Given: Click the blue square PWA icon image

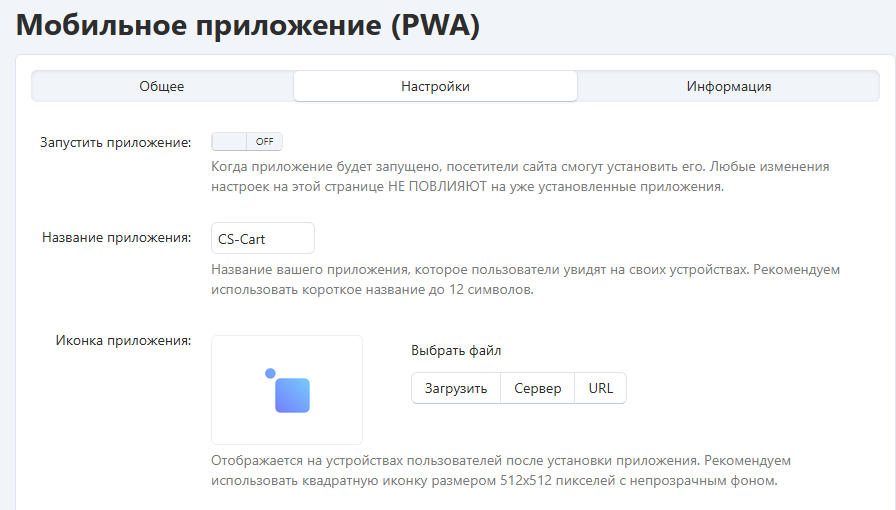Looking at the screenshot, I should tap(292, 395).
